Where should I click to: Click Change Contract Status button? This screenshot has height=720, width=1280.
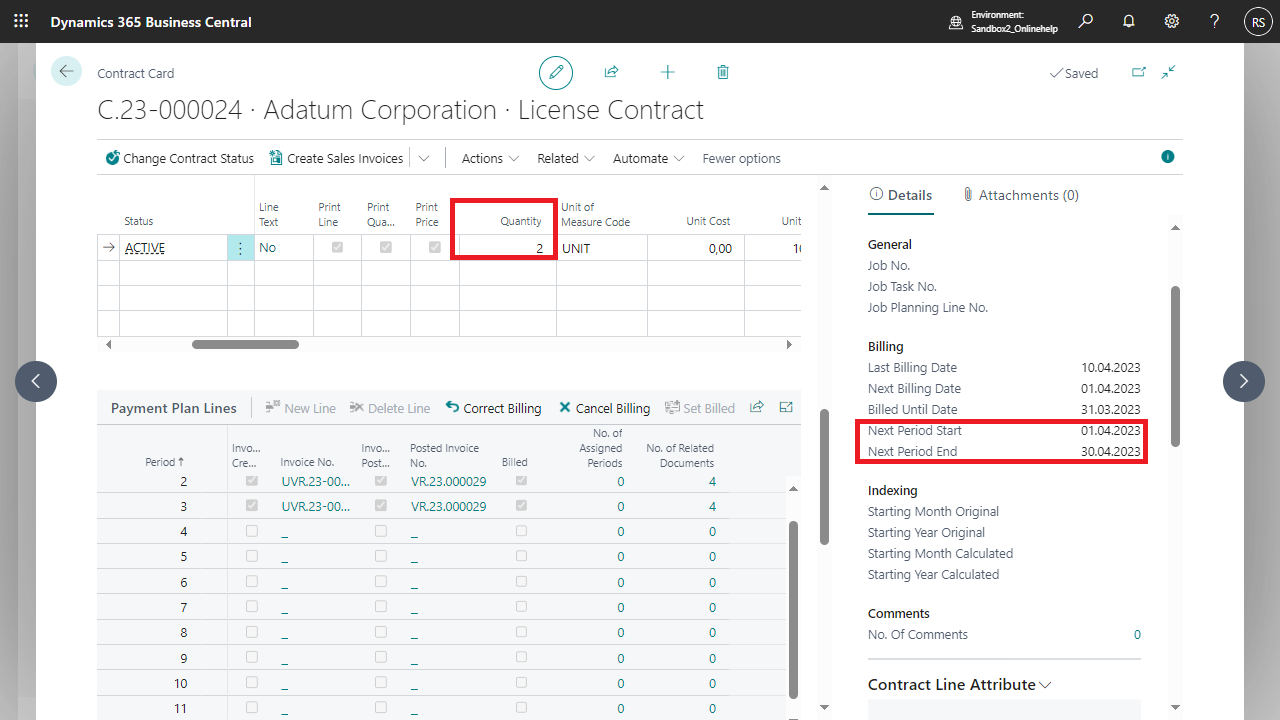click(179, 158)
